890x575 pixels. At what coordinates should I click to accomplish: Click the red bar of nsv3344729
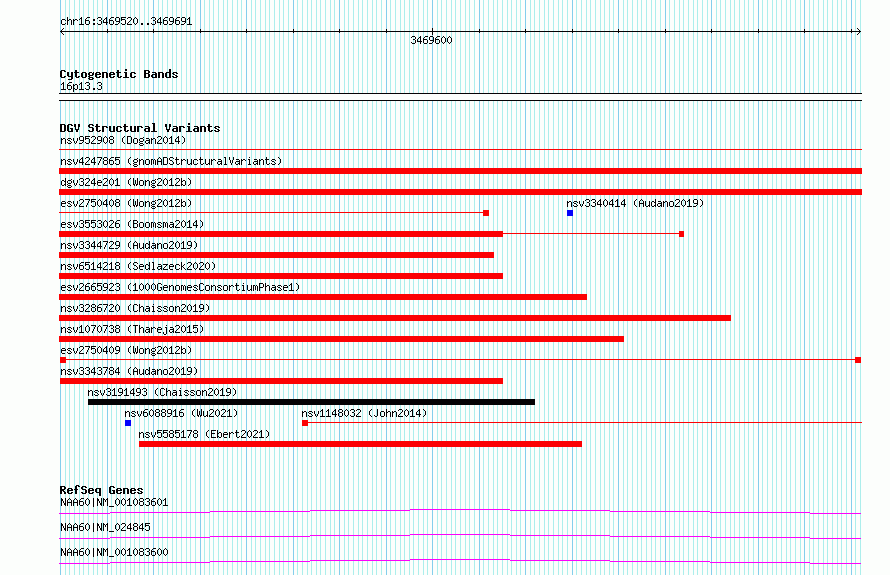point(276,255)
